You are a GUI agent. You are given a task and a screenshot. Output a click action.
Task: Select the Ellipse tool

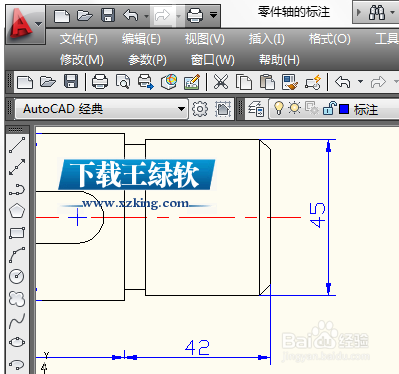click(17, 342)
